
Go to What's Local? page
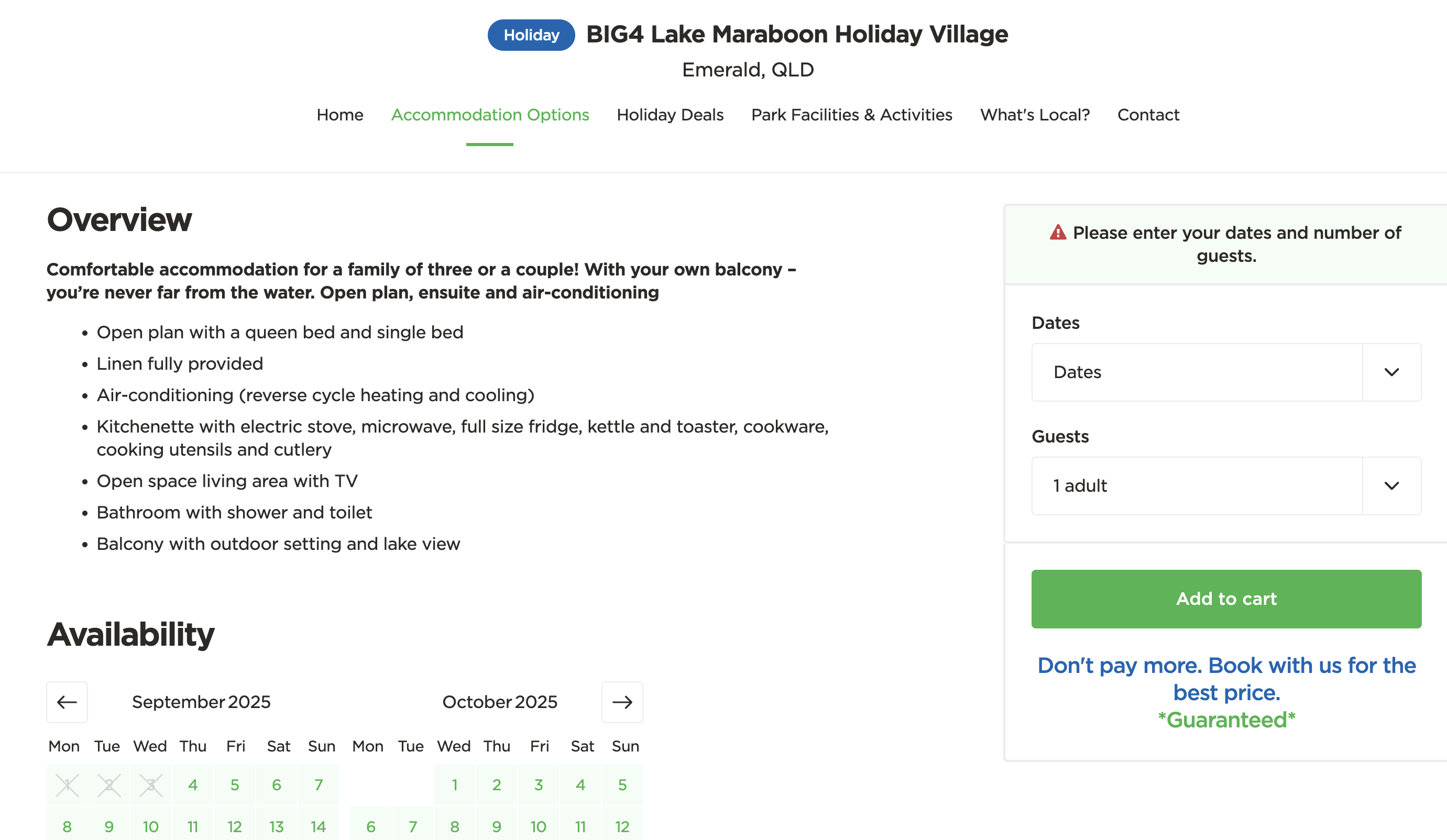pyautogui.click(x=1035, y=115)
